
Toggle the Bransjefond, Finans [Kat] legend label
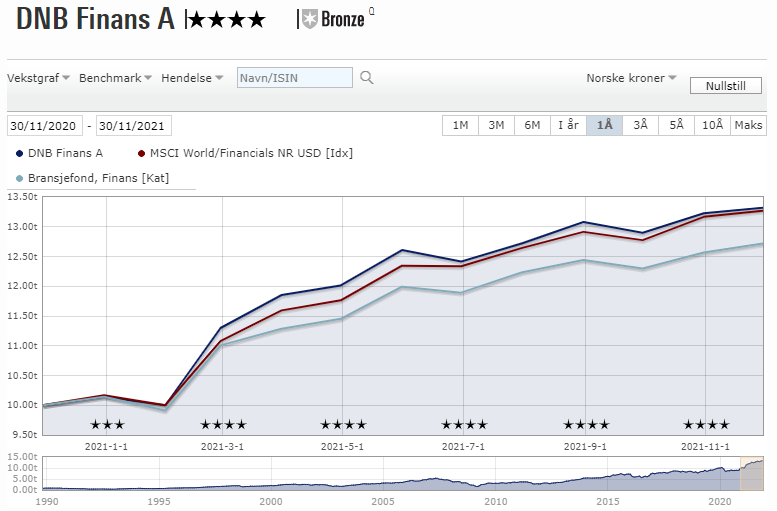click(x=98, y=178)
